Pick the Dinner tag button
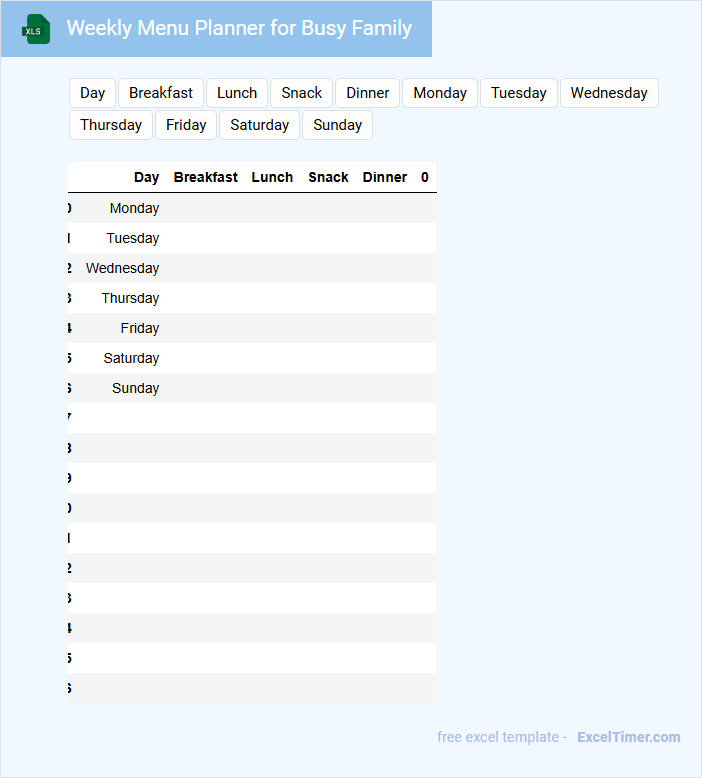 [x=367, y=93]
